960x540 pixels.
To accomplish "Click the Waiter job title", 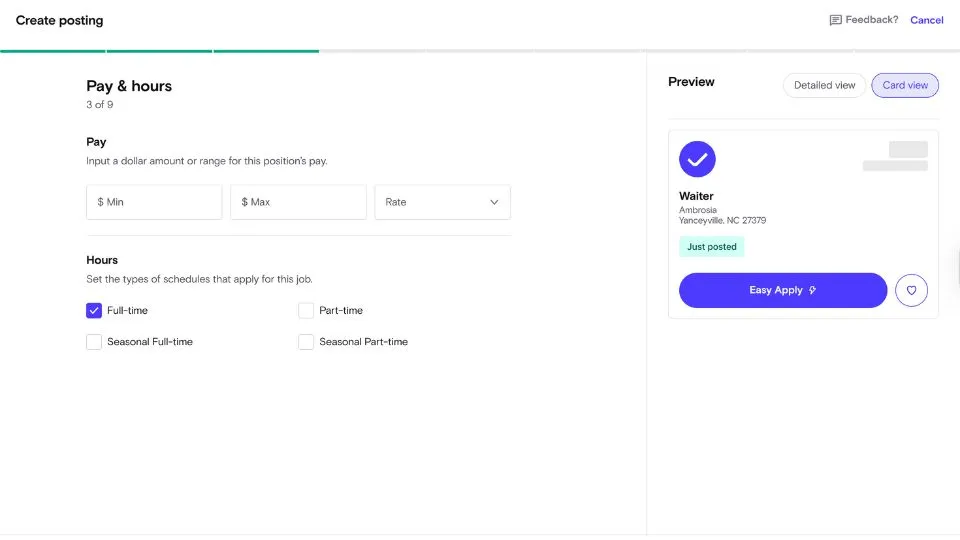I will coord(696,196).
